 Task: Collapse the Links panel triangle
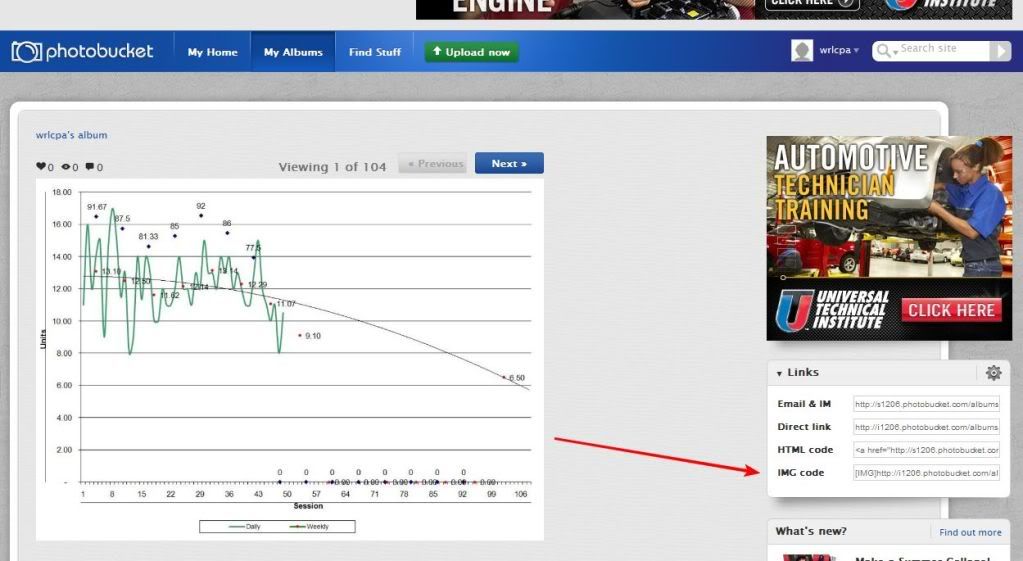click(779, 373)
